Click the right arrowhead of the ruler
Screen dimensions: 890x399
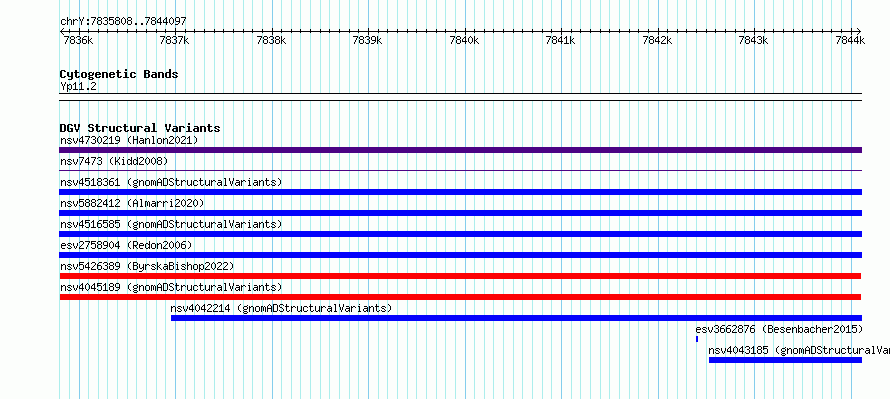coord(859,31)
